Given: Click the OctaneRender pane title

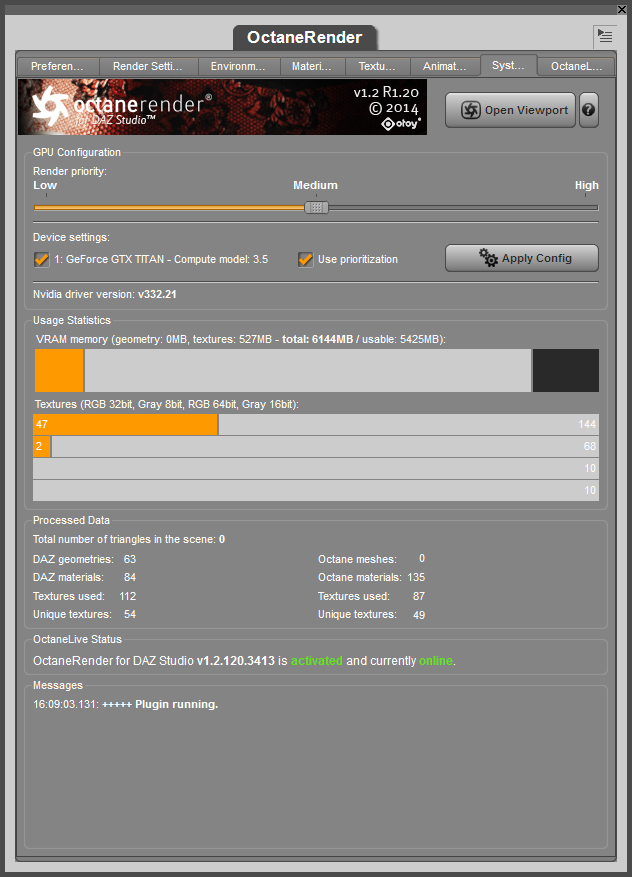Looking at the screenshot, I should tap(305, 37).
